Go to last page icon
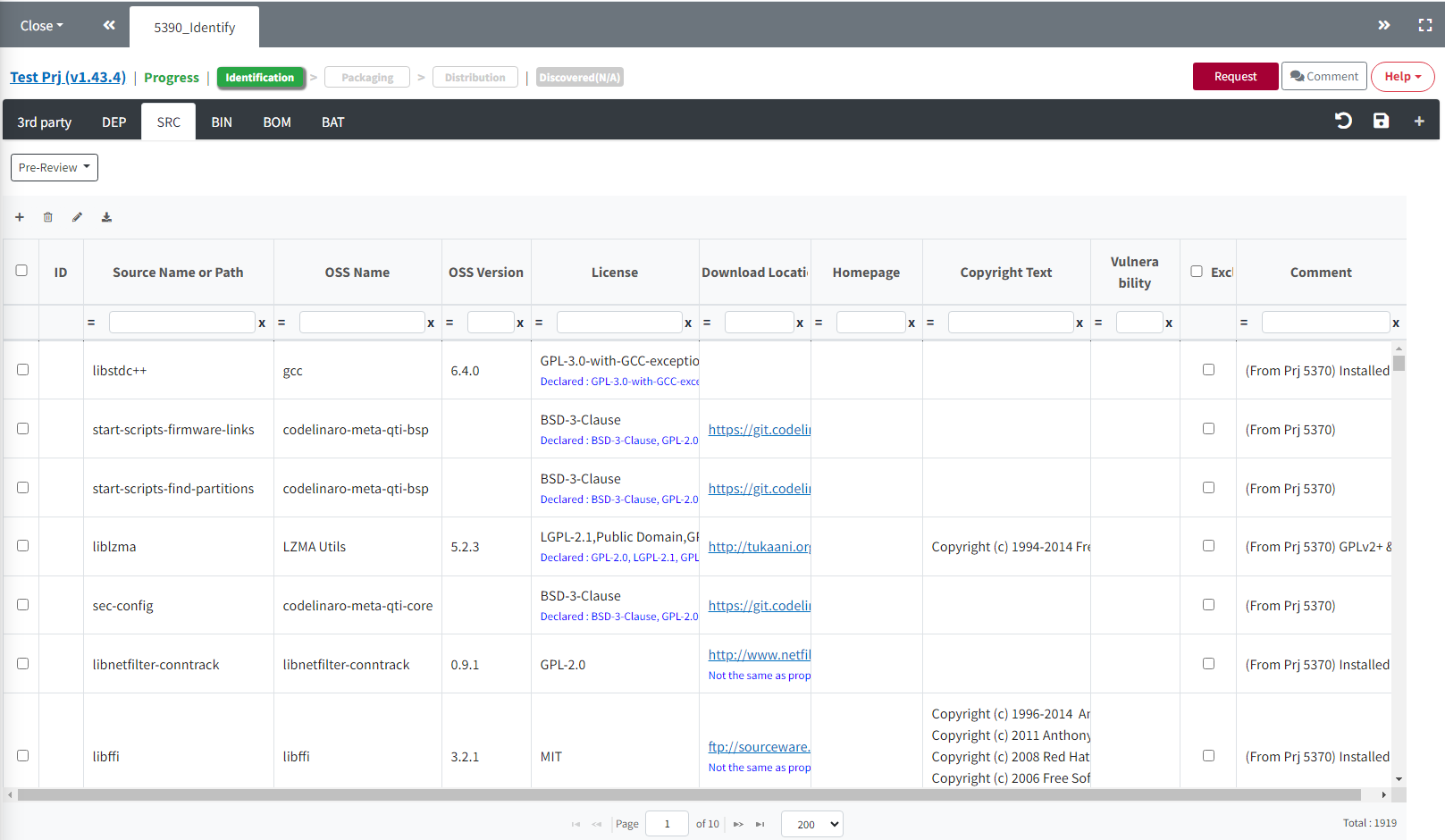This screenshot has height=840, width=1445. coord(760,824)
